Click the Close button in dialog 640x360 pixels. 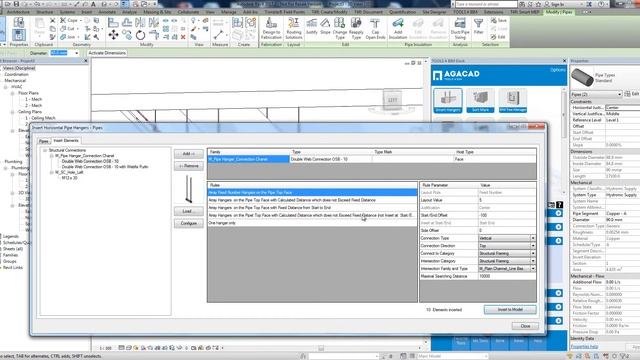pos(525,326)
